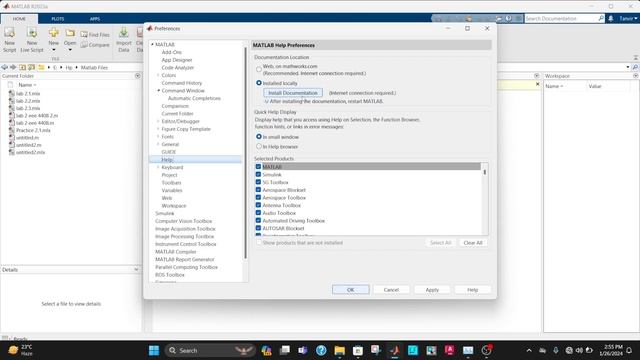Select the Practice 2.1.mlx file
Viewport: 640px width, 360px height.
[x=33, y=130]
